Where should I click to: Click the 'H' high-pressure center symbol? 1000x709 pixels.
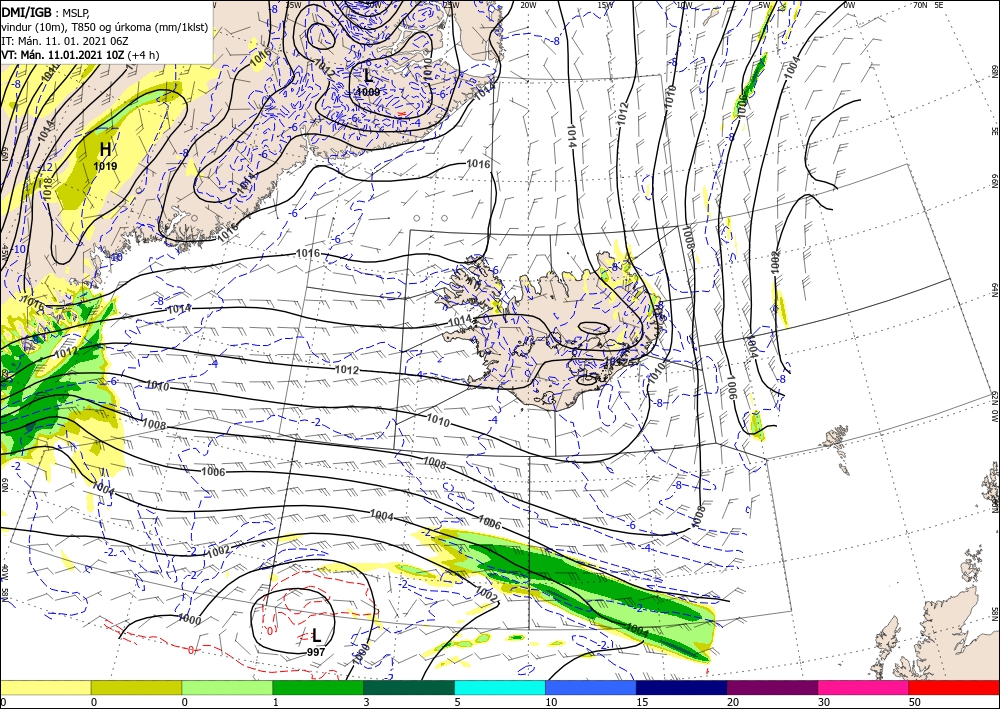pyautogui.click(x=105, y=150)
